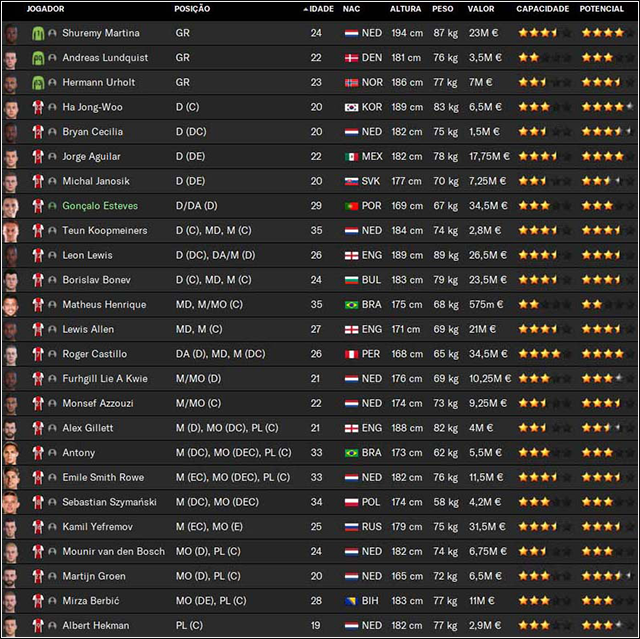Open Gonçalo Esteves player profile
640x639 pixels.
[x=100, y=206]
